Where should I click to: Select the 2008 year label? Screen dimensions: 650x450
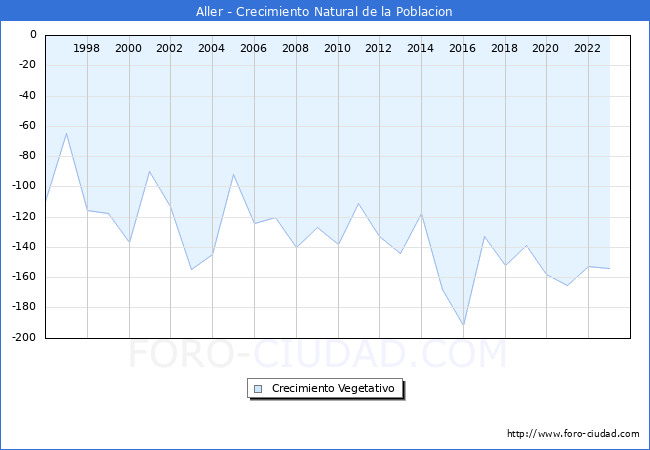point(295,48)
